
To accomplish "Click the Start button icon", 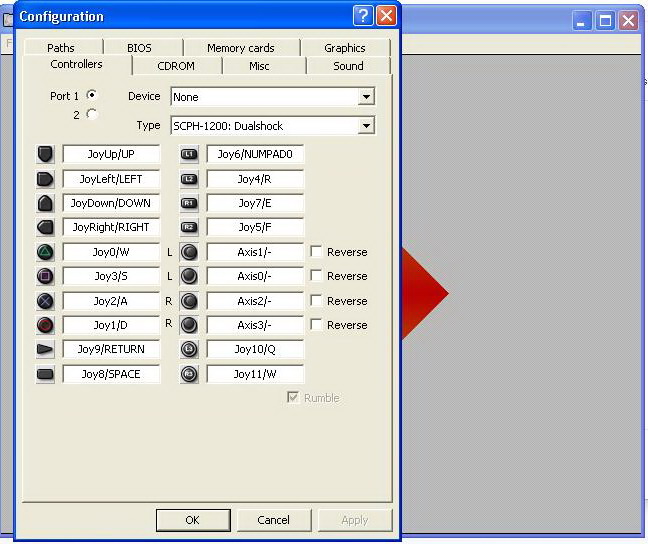I will pos(45,349).
